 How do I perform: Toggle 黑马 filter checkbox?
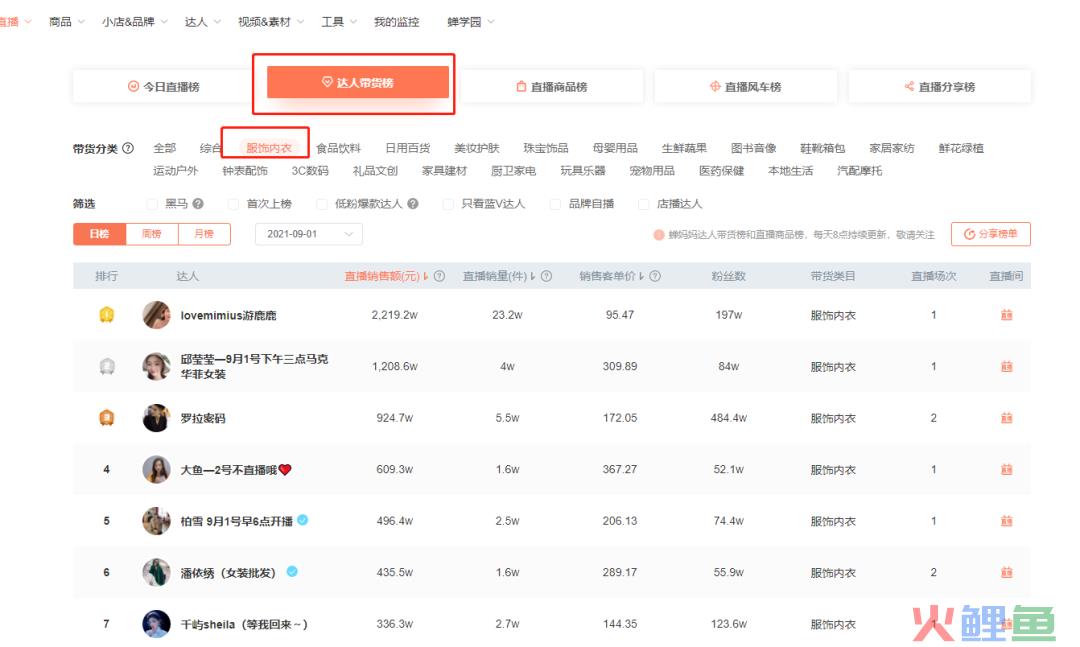tap(152, 204)
